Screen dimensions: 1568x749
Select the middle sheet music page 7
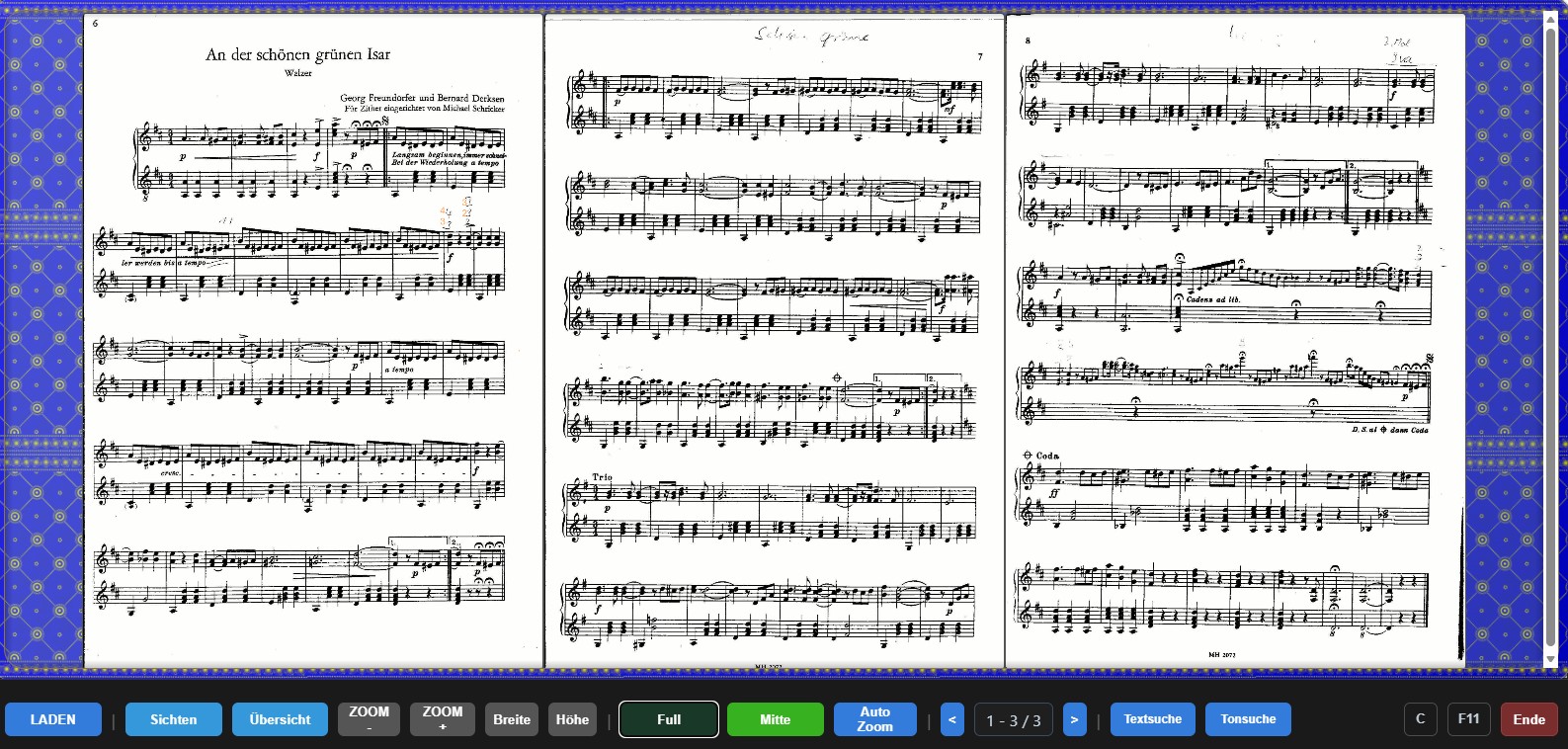point(775,341)
